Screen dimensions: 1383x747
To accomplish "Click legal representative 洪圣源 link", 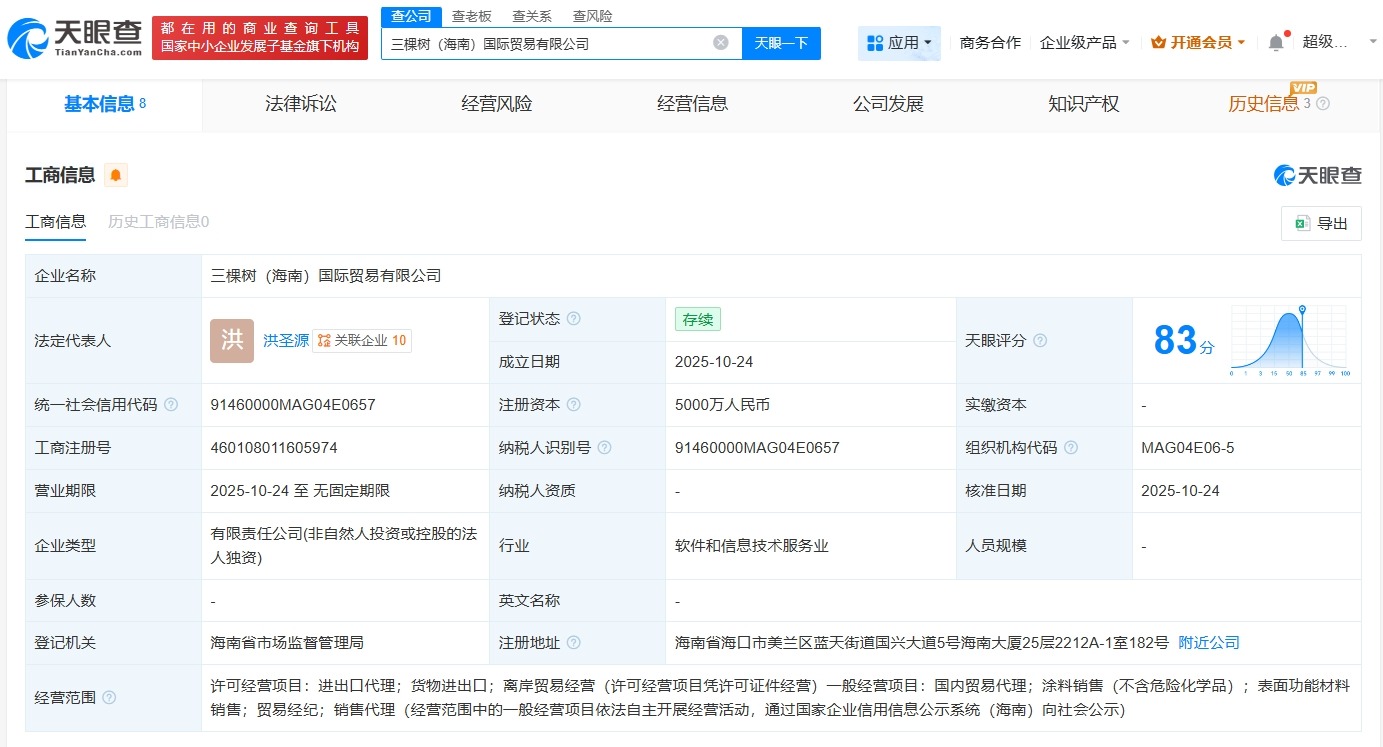I will (285, 340).
